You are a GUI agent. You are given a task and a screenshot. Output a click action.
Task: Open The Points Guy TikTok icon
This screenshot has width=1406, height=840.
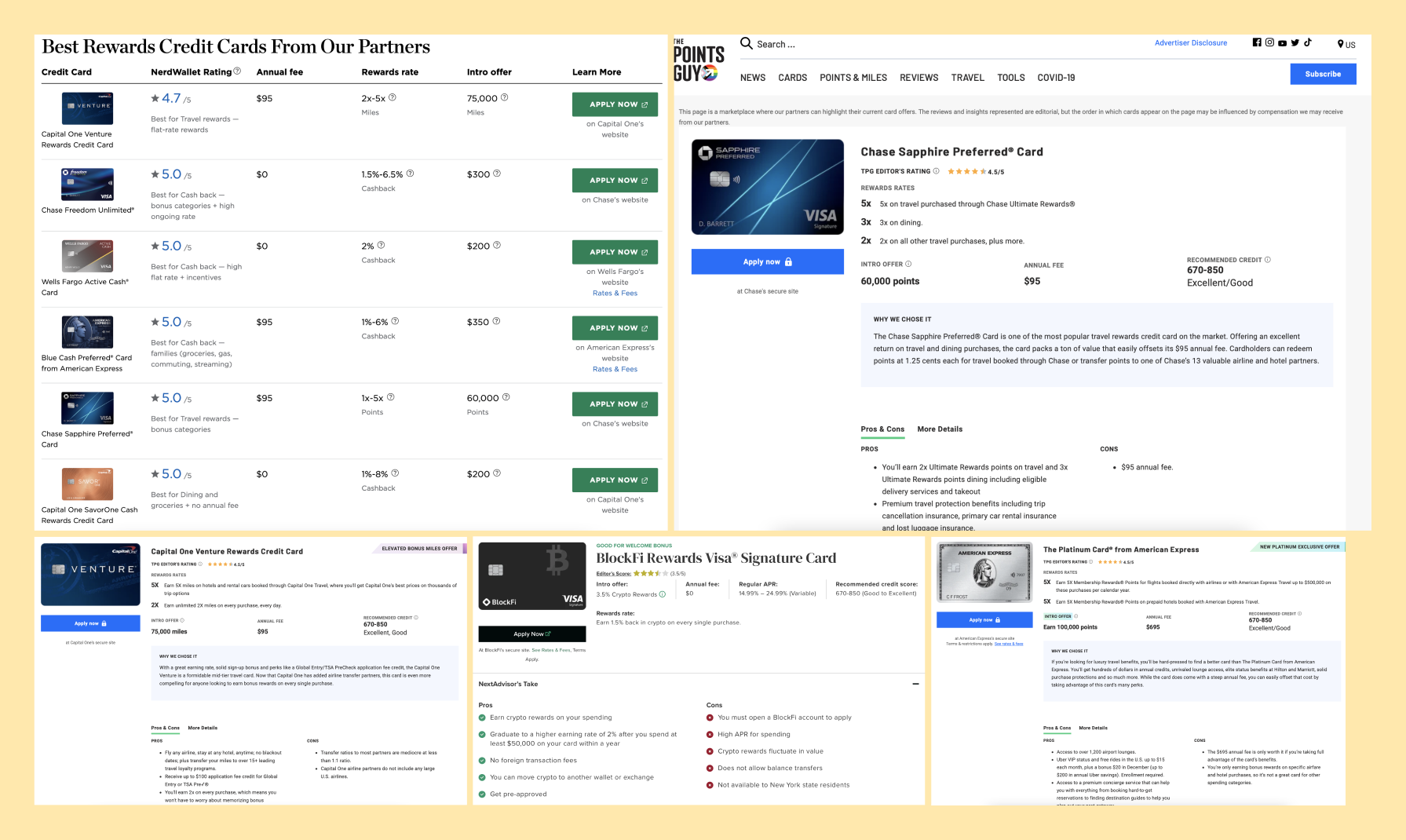[x=1308, y=42]
